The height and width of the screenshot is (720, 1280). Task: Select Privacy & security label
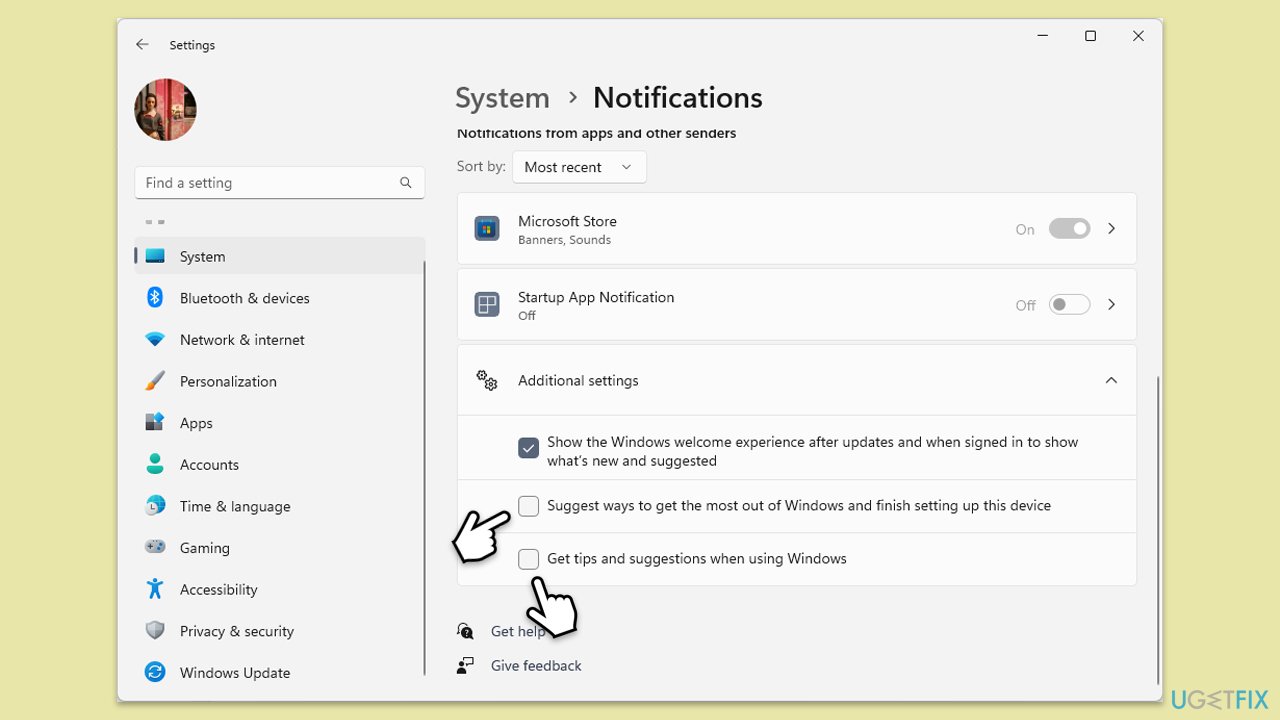click(x=237, y=631)
